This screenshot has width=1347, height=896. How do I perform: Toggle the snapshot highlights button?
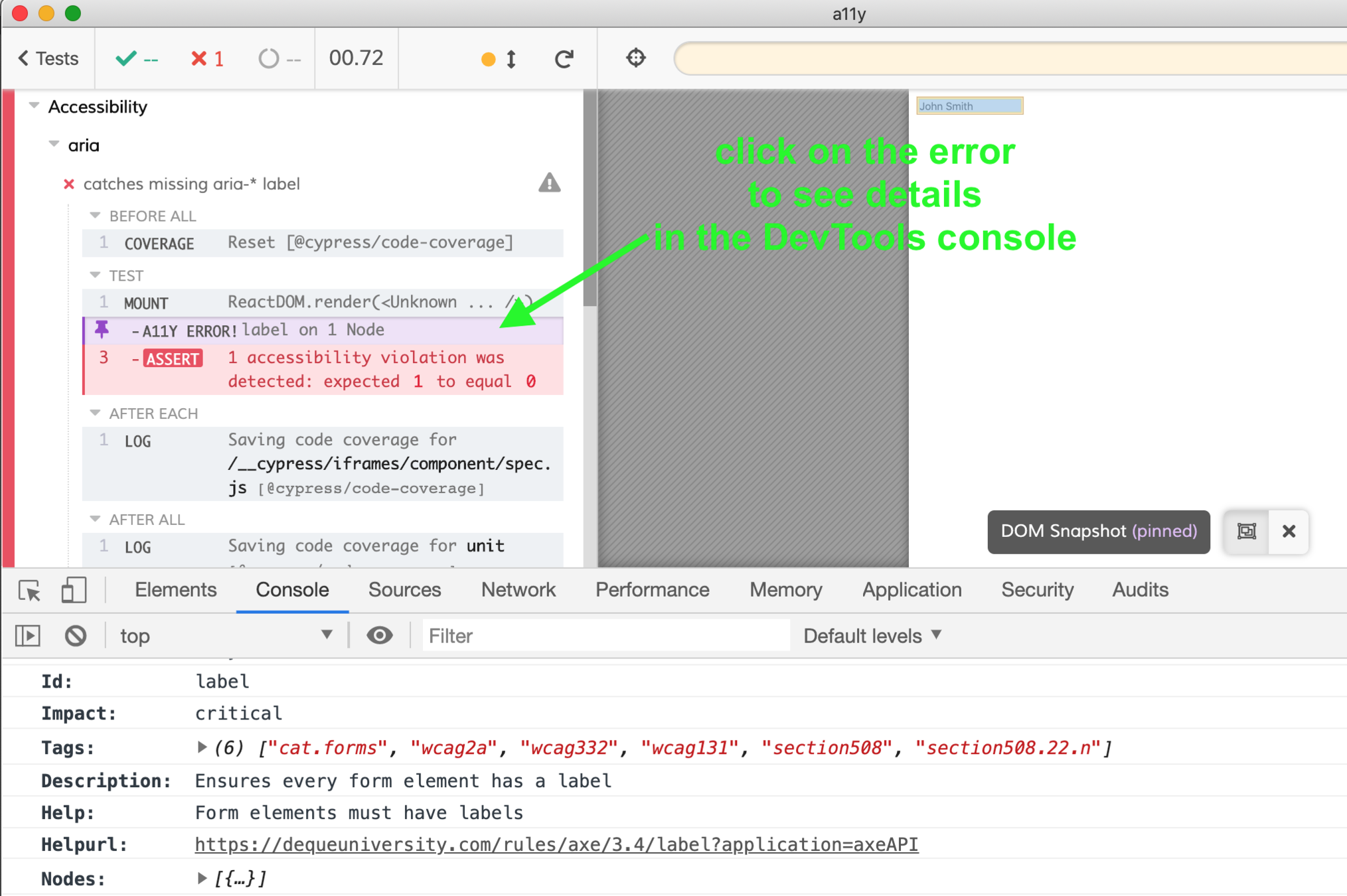point(1246,532)
